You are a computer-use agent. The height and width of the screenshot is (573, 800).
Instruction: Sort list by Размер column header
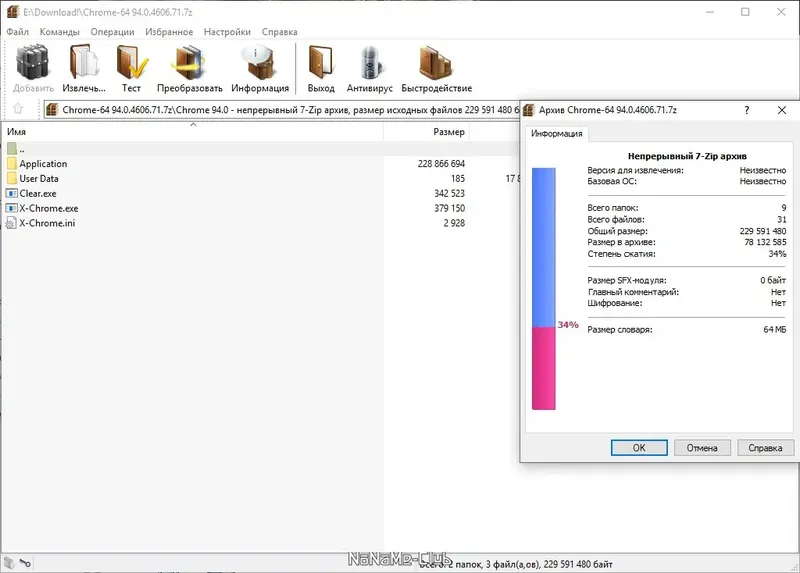coord(426,132)
